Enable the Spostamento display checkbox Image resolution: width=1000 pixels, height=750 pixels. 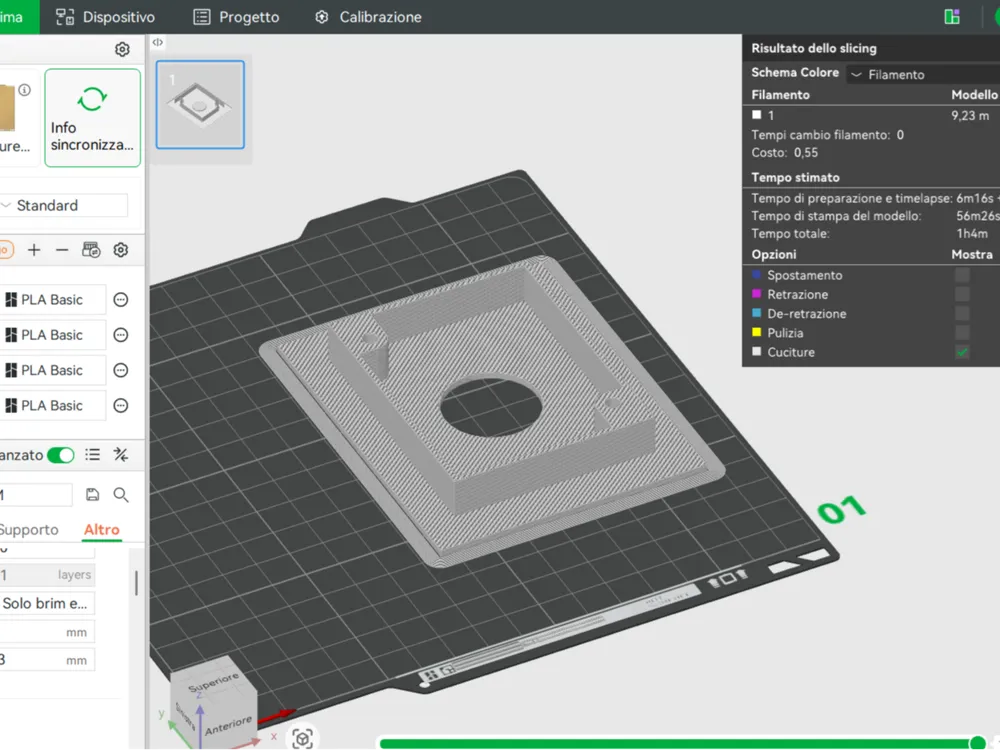[962, 275]
